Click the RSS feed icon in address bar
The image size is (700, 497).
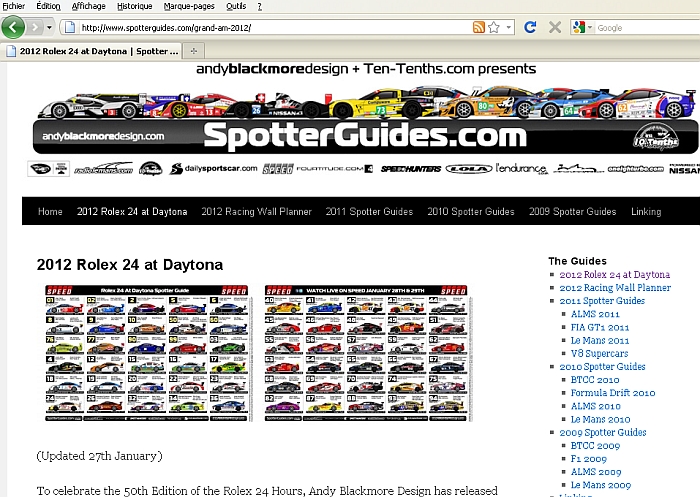point(479,27)
